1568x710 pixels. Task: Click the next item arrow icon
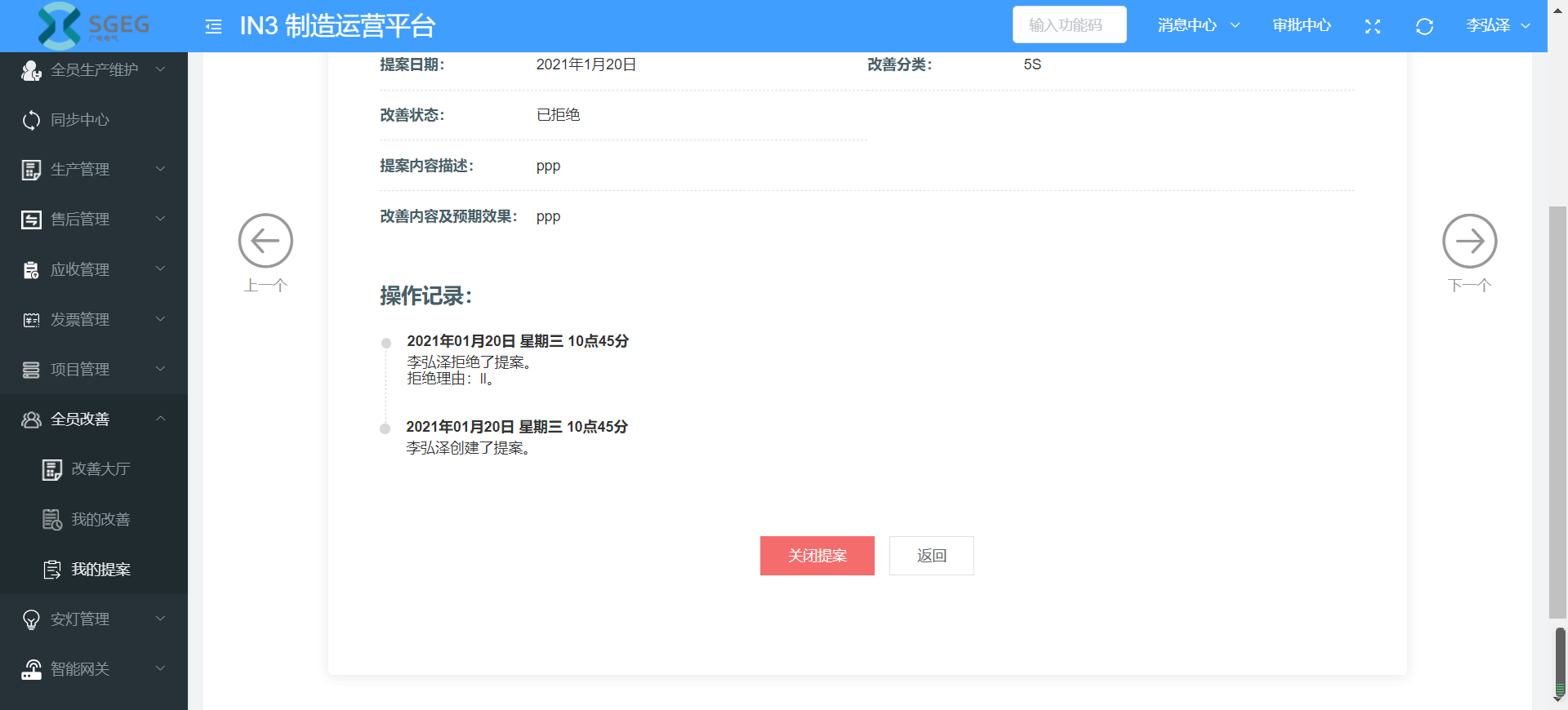(1469, 242)
